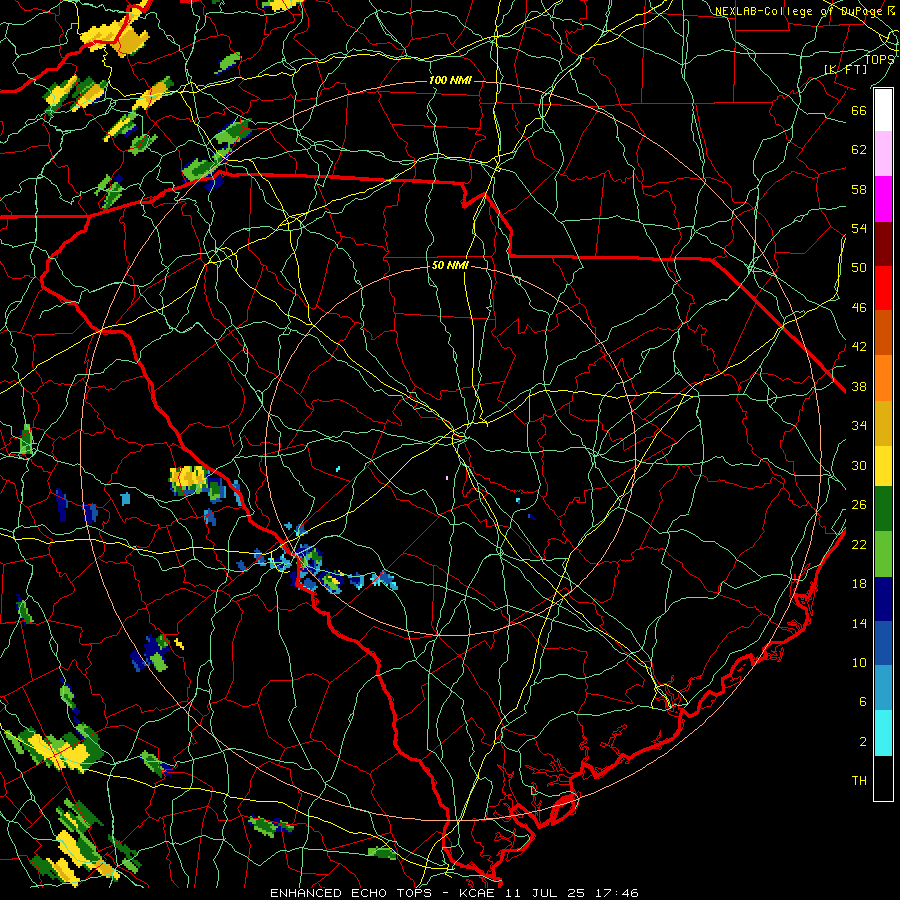
Task: Pick the gold legend swatch
Action: coord(883,423)
